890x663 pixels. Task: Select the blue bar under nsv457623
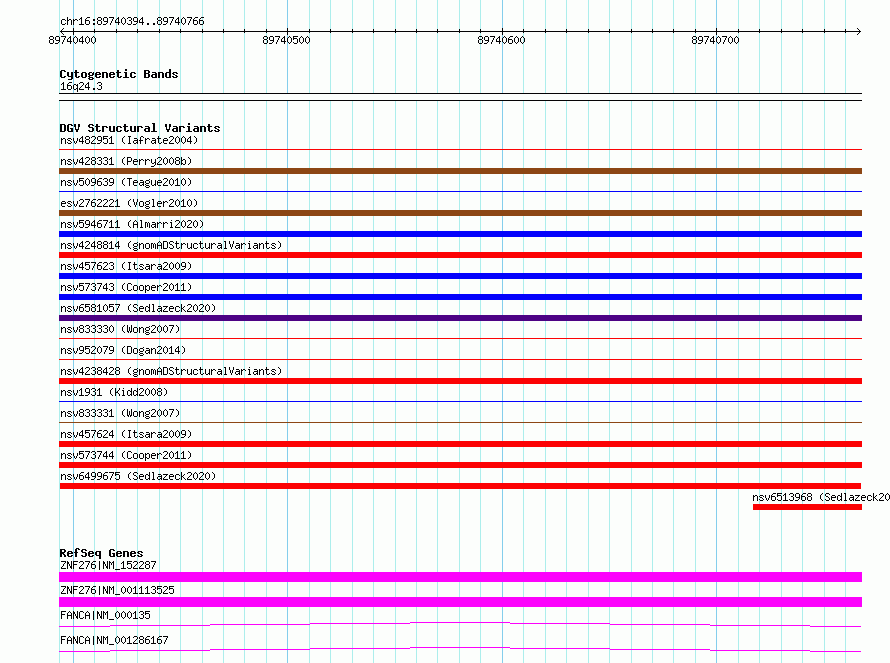(x=460, y=276)
